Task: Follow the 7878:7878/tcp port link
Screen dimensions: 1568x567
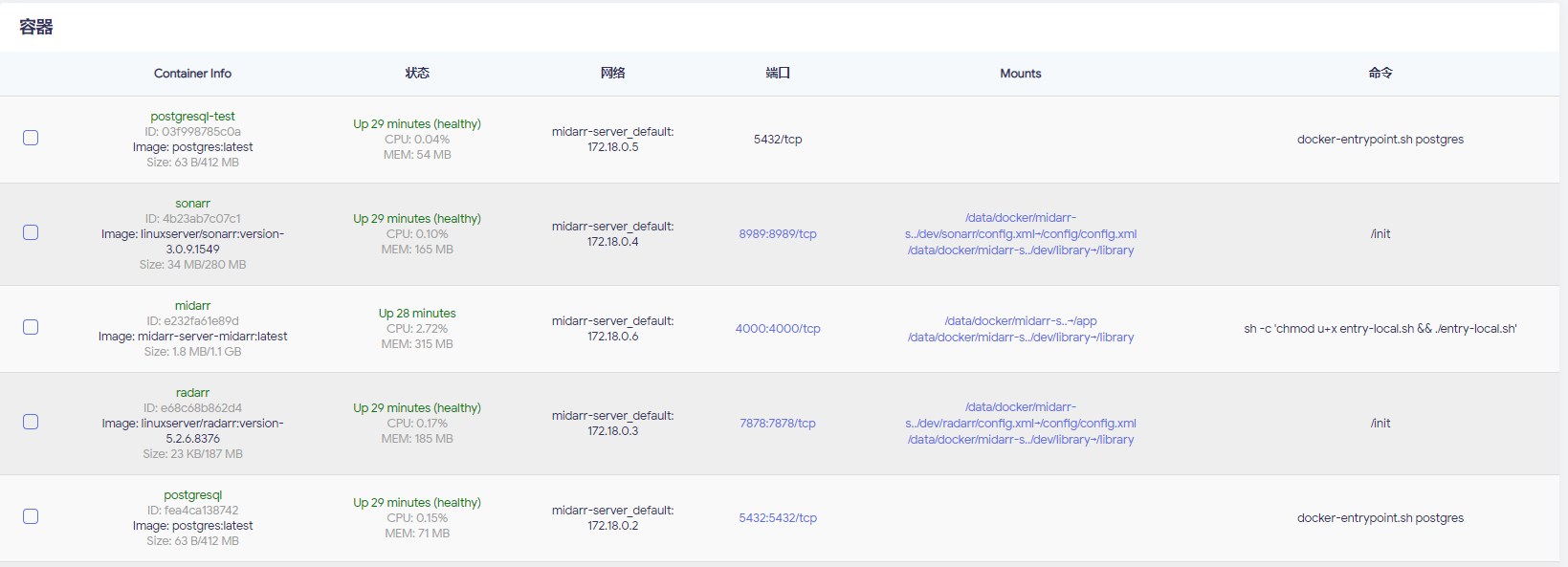Action: click(x=778, y=424)
